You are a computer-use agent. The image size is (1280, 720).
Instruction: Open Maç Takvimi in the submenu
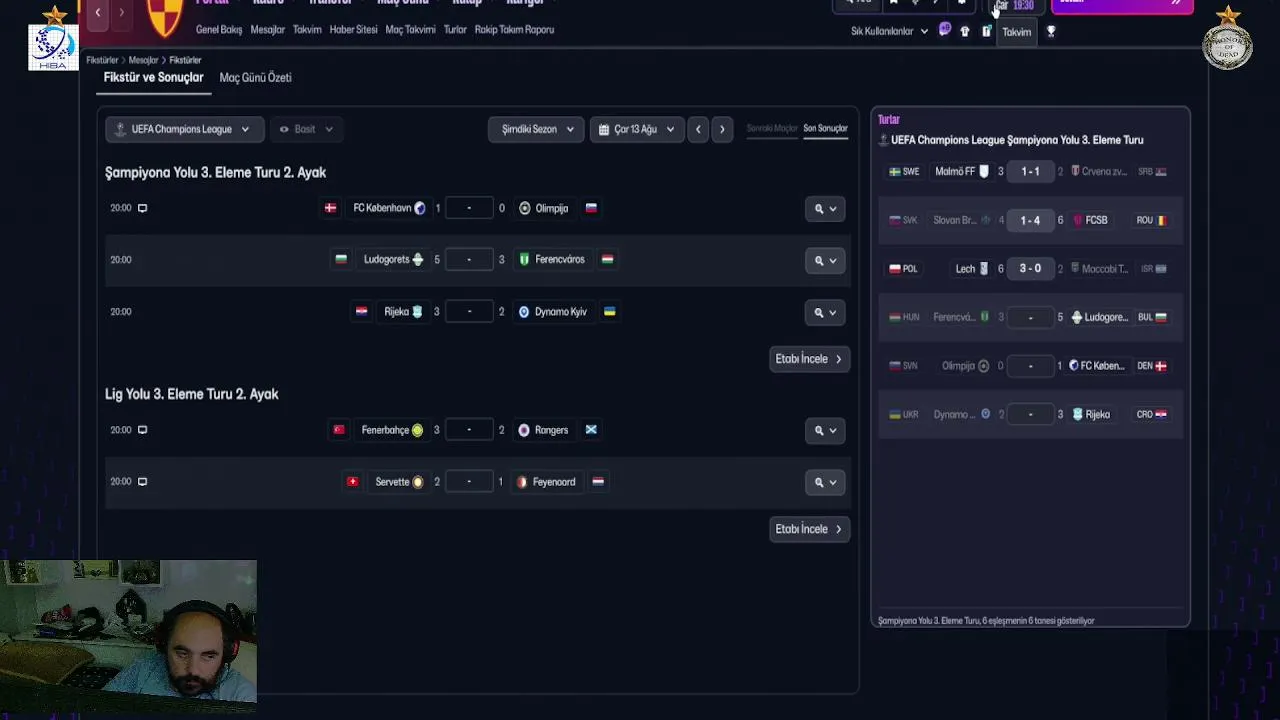(411, 30)
